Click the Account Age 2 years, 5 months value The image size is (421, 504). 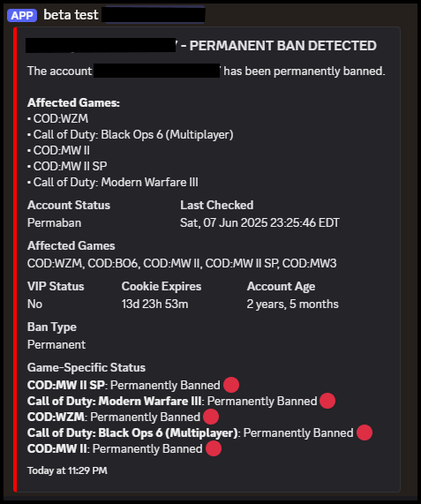292,304
